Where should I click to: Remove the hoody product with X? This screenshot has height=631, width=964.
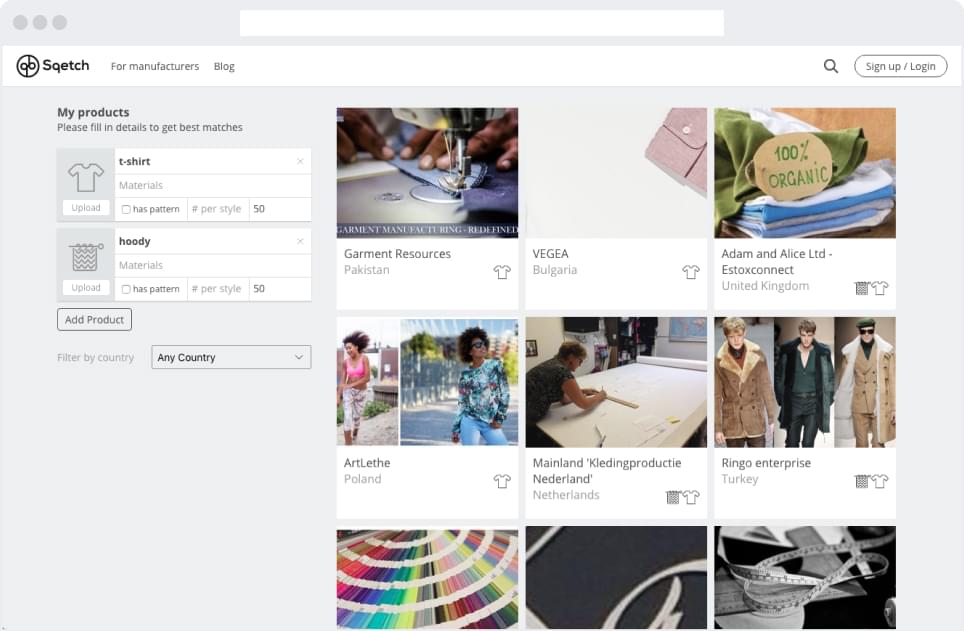click(300, 241)
